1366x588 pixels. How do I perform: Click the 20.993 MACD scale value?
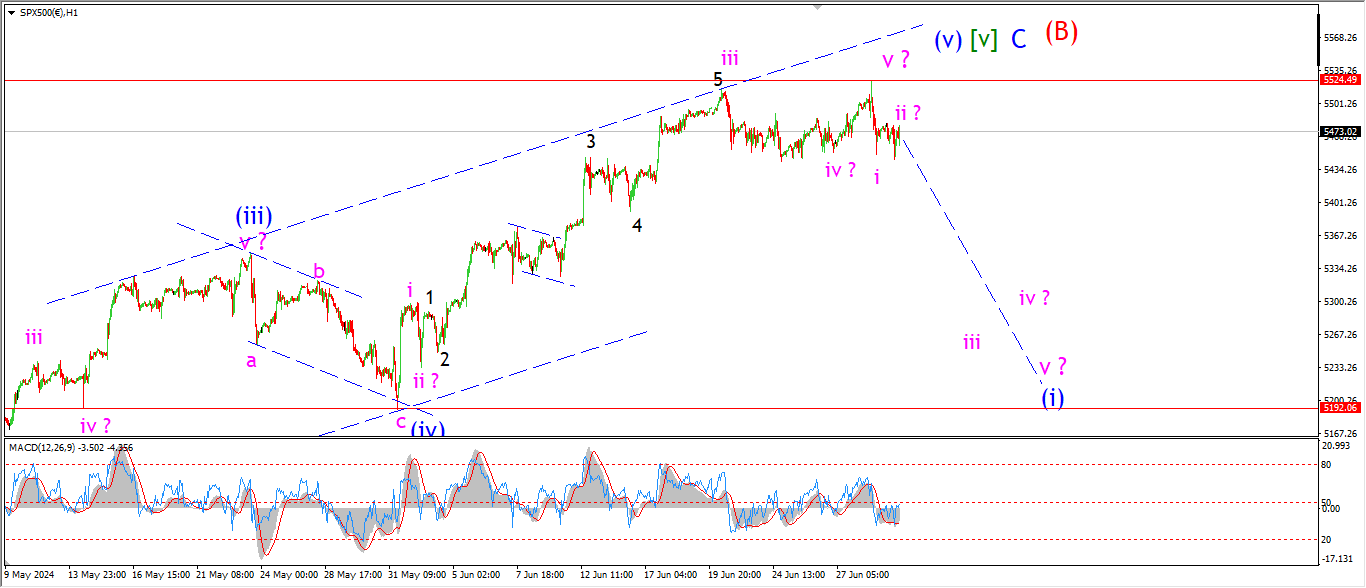[x=1336, y=445]
